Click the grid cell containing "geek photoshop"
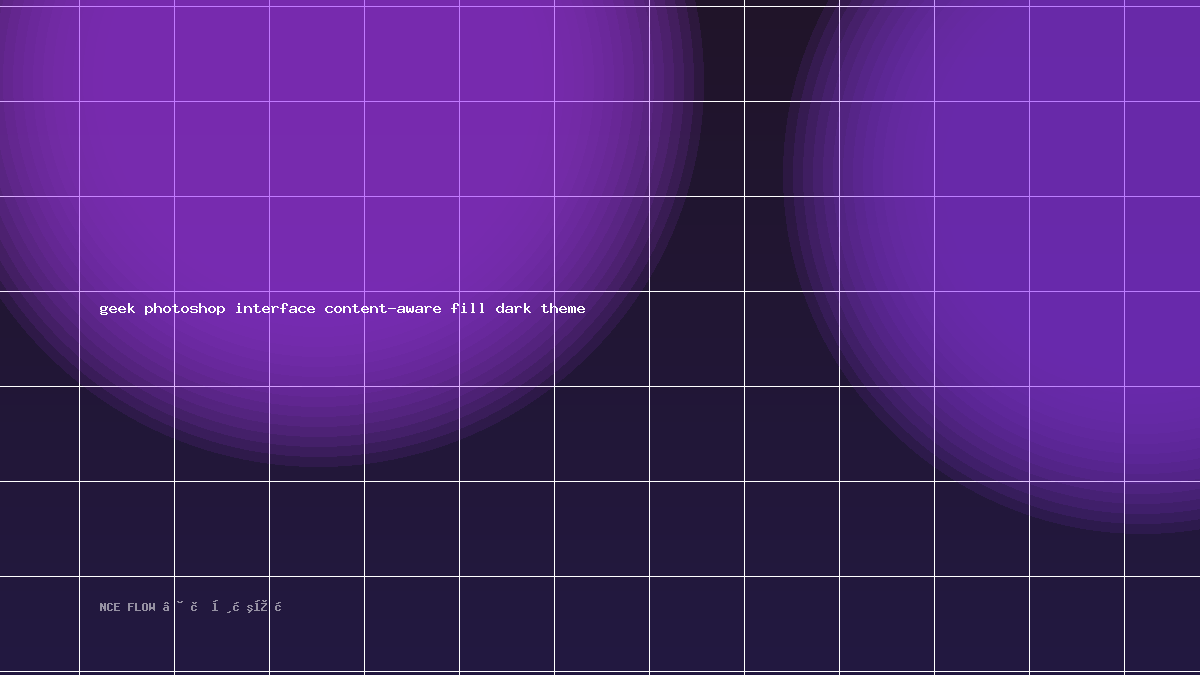1200x675 pixels. click(127, 339)
